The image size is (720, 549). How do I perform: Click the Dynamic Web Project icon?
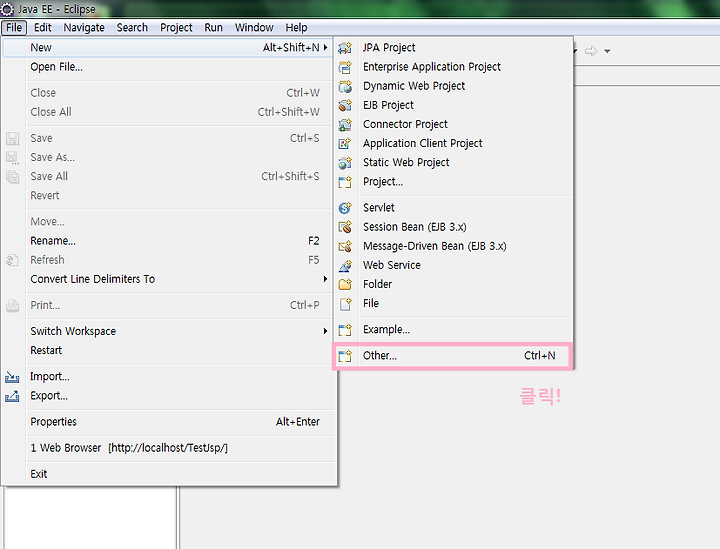345,86
